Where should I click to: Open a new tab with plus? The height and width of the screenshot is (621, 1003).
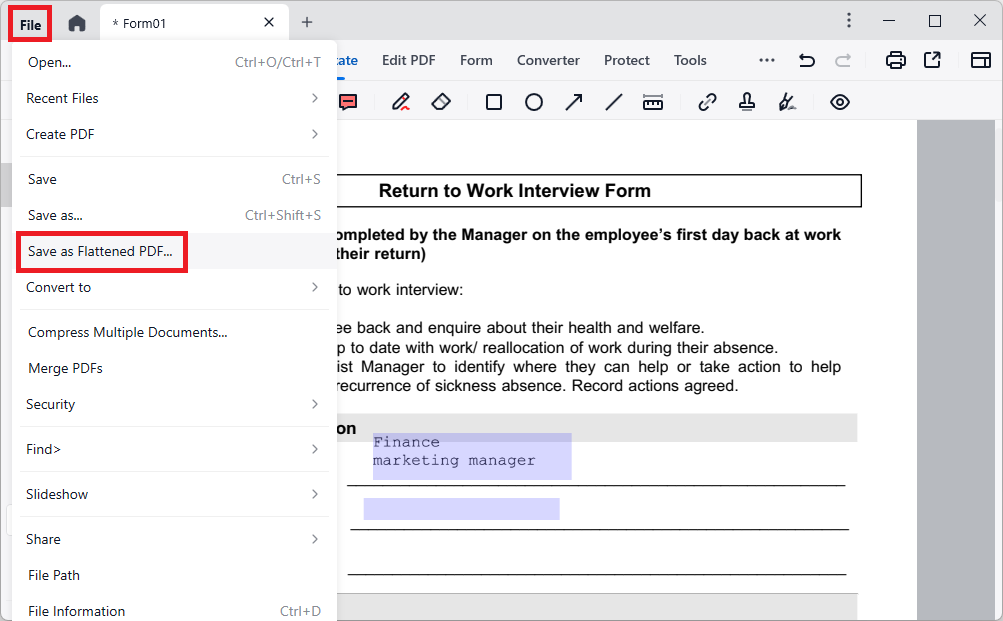pos(307,22)
